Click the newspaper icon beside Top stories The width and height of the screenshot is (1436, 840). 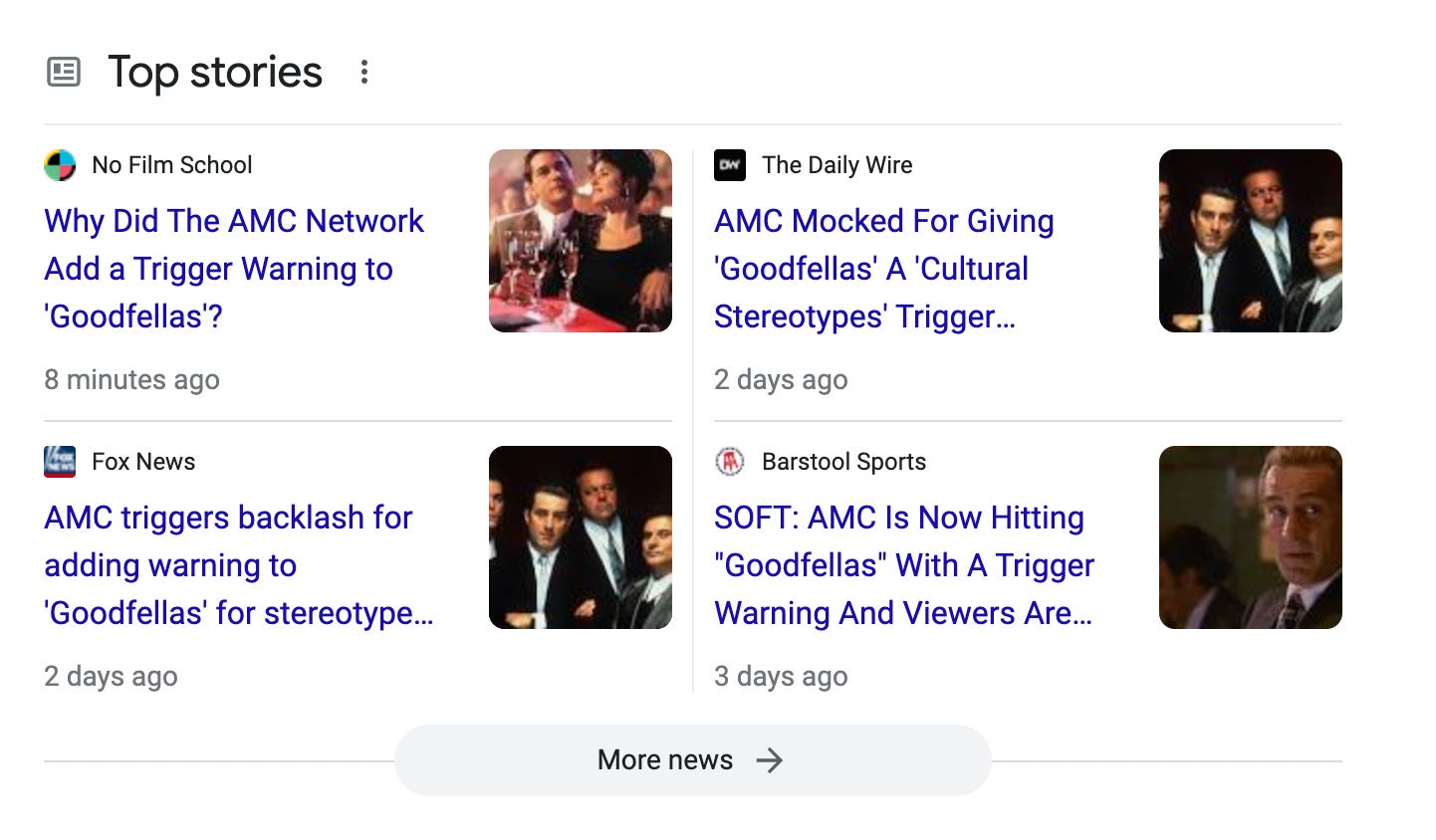[x=64, y=72]
